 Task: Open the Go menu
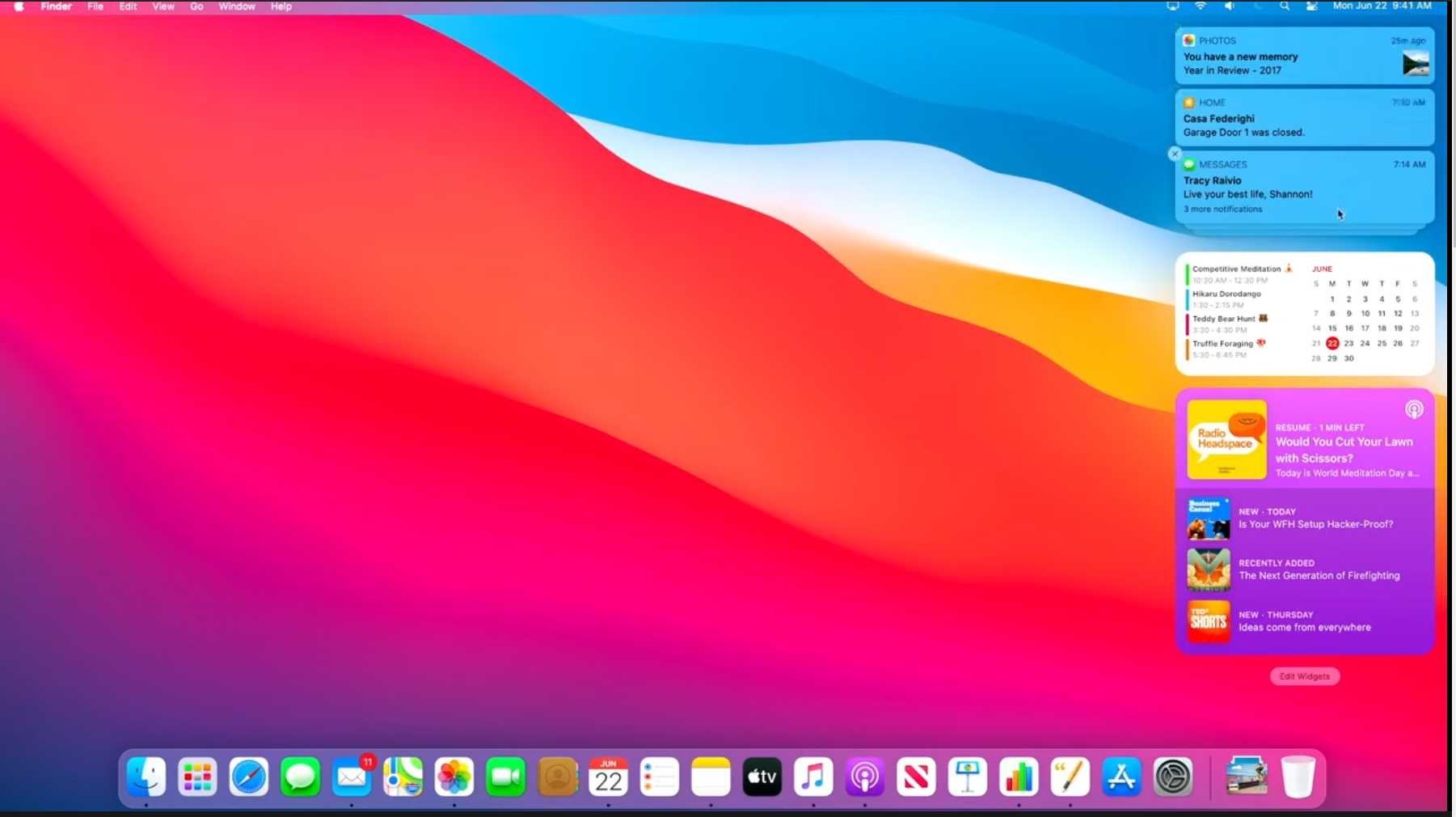(196, 6)
